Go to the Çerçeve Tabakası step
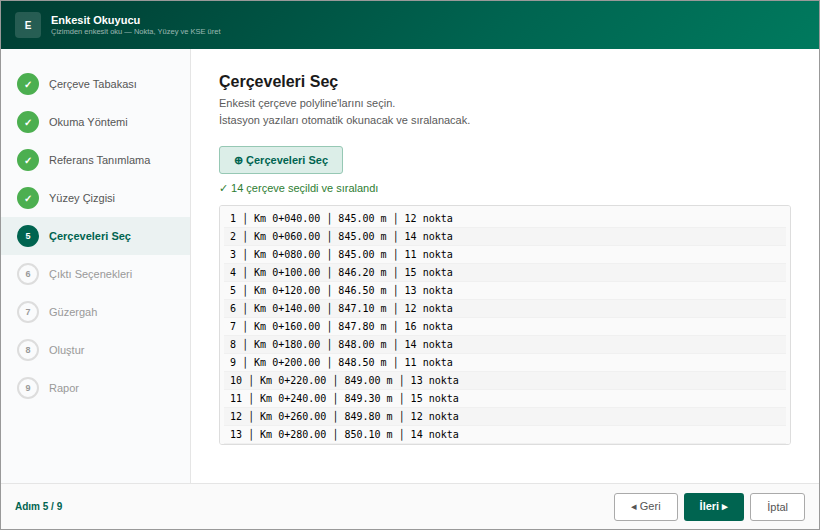This screenshot has height=530, width=820. click(96, 84)
